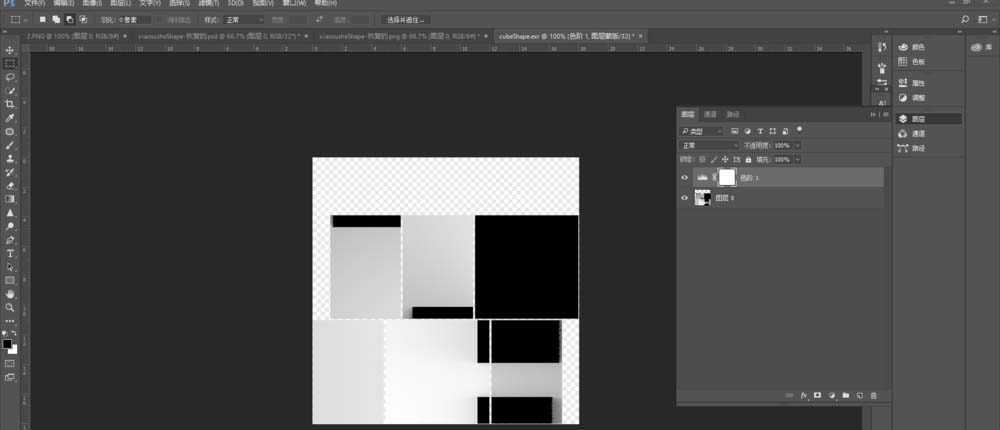The width and height of the screenshot is (1000, 430).
Task: Switch to 路径 tab in Layers panel
Action: (x=733, y=114)
